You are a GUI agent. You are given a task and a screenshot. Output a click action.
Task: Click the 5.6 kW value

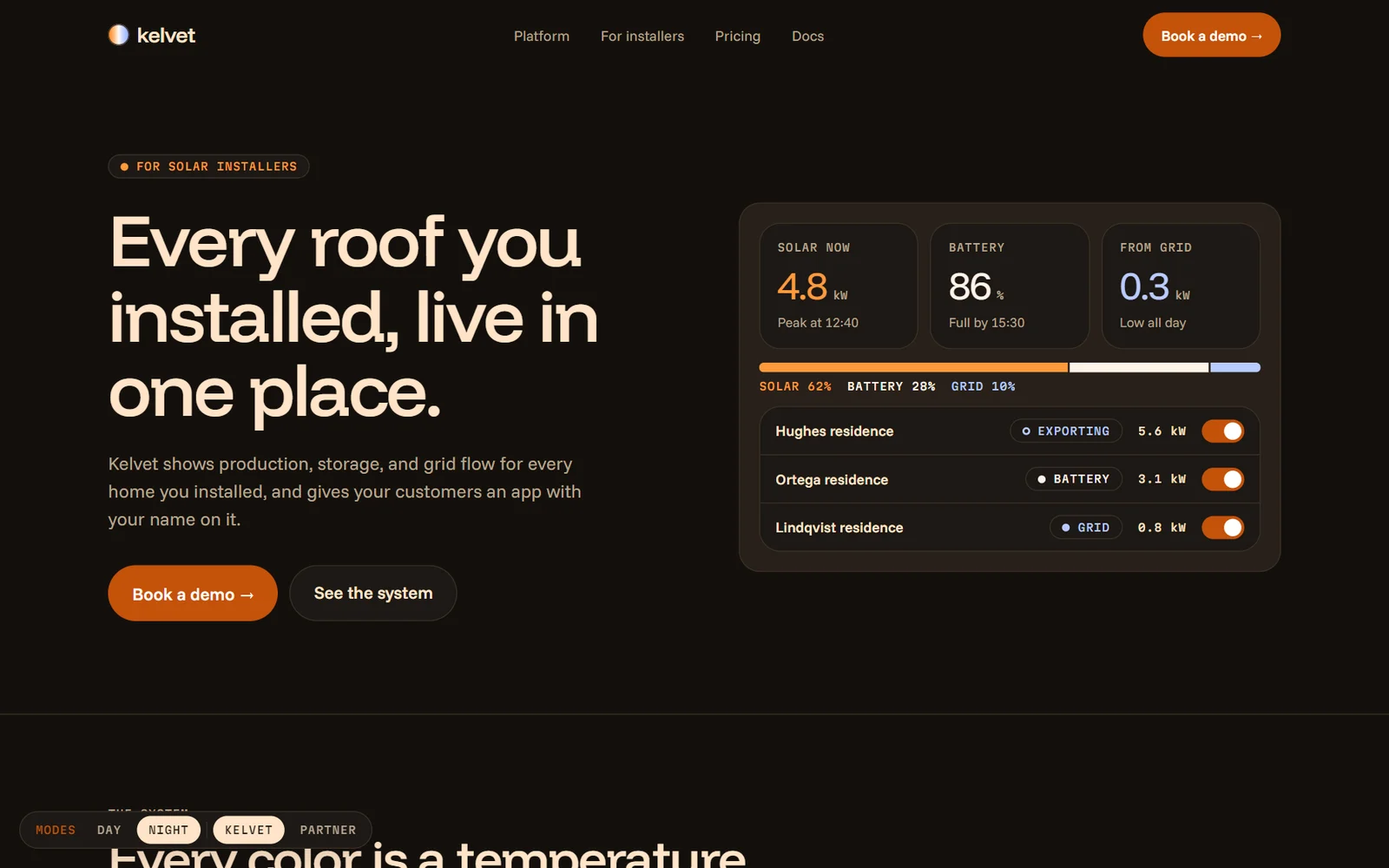pos(1162,431)
